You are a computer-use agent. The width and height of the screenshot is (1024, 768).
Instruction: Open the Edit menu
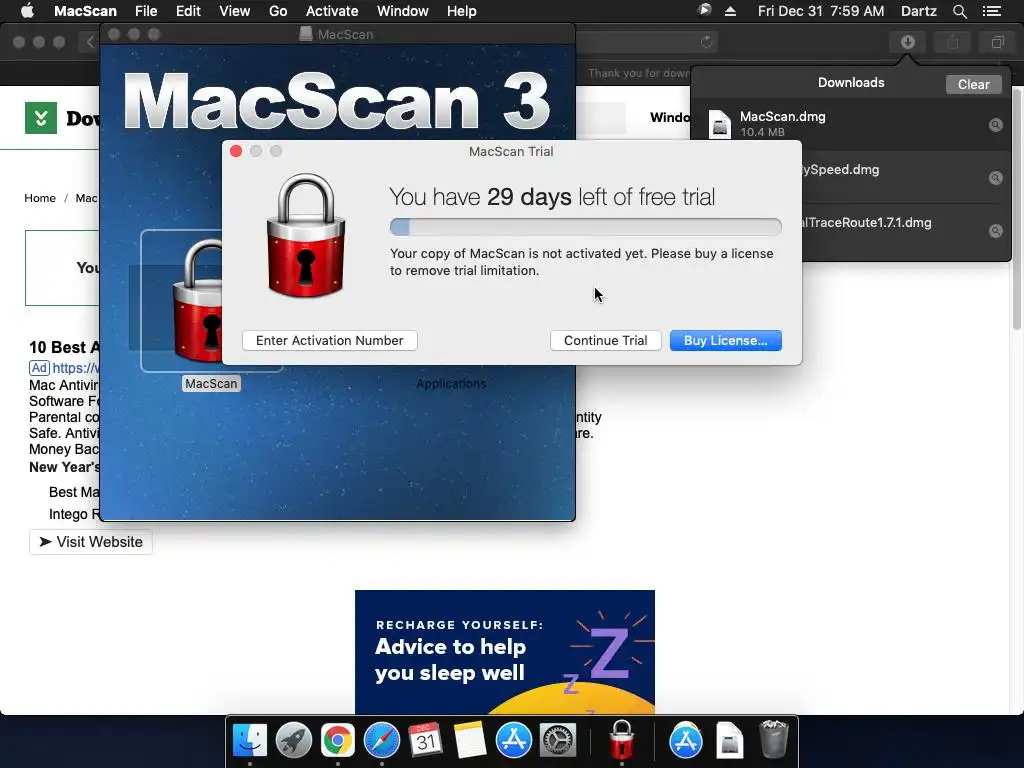pos(188,11)
